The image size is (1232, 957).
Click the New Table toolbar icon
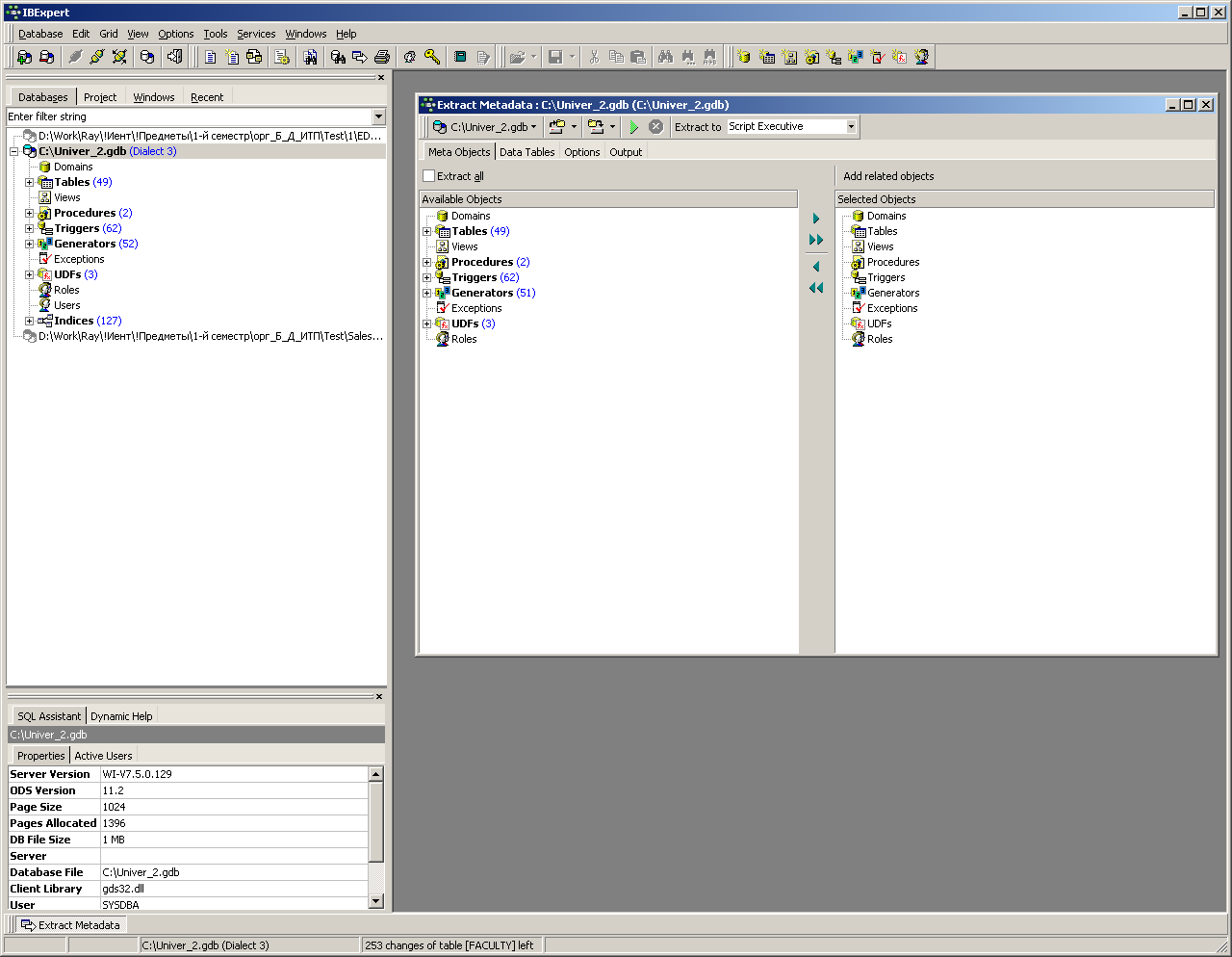click(767, 57)
